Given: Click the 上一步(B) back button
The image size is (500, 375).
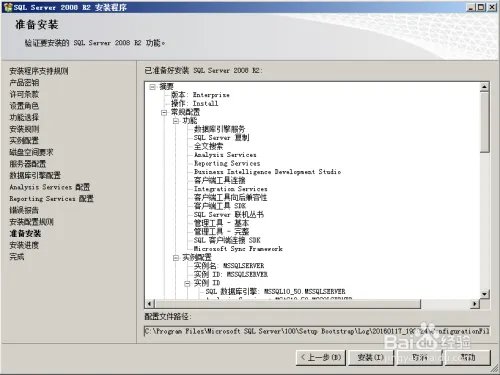Looking at the screenshot, I should click(x=321, y=358).
